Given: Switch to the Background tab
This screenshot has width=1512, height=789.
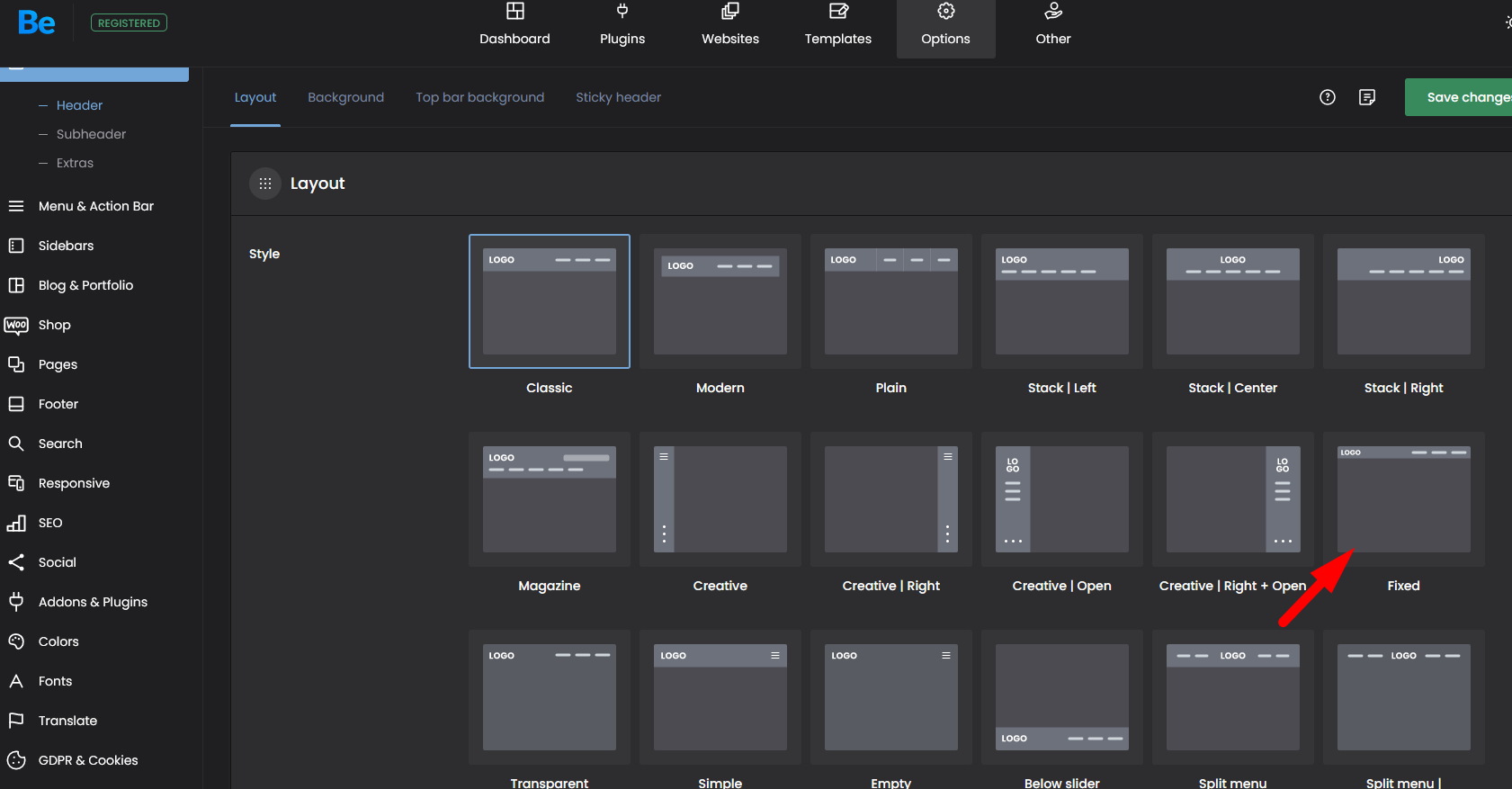Looking at the screenshot, I should click(x=345, y=97).
